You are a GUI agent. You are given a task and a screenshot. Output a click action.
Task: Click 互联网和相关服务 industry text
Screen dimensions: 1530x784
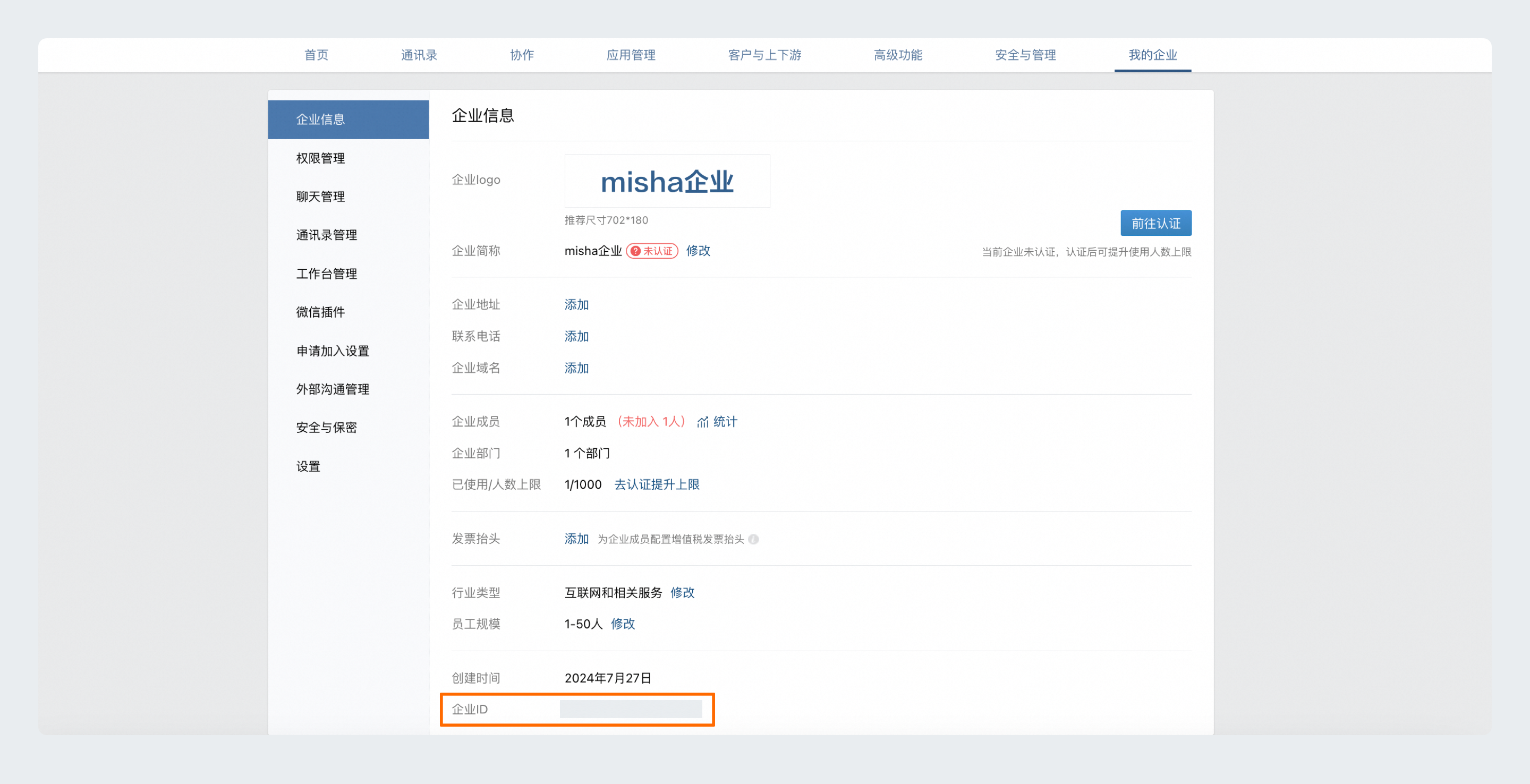pos(613,593)
